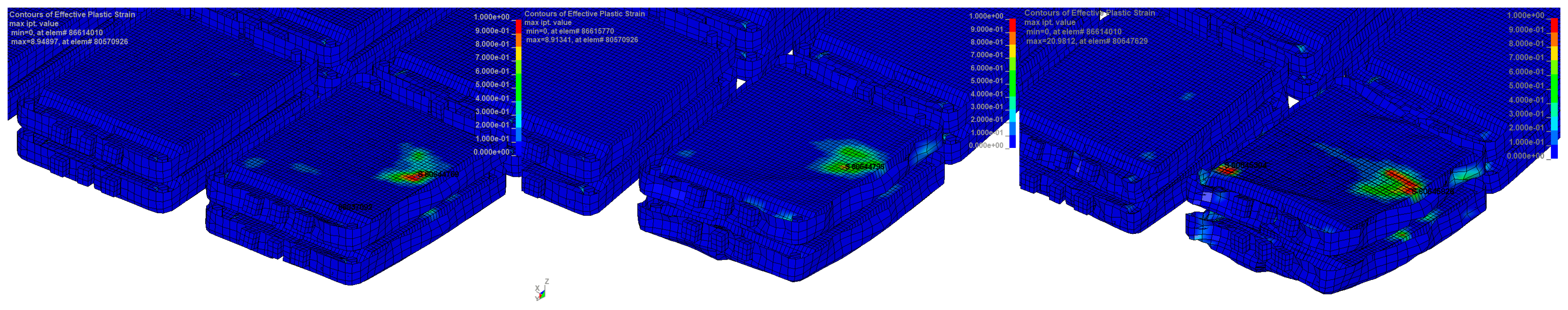Click the green swatch on the middle plot's legend
Viewport: 1568px width, 310px height.
click(x=1012, y=84)
